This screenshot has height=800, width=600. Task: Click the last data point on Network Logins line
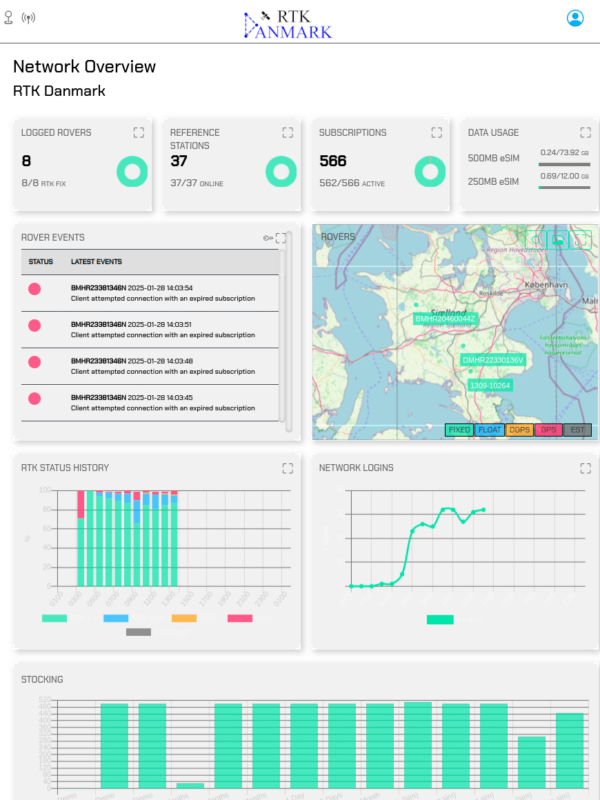coord(484,510)
